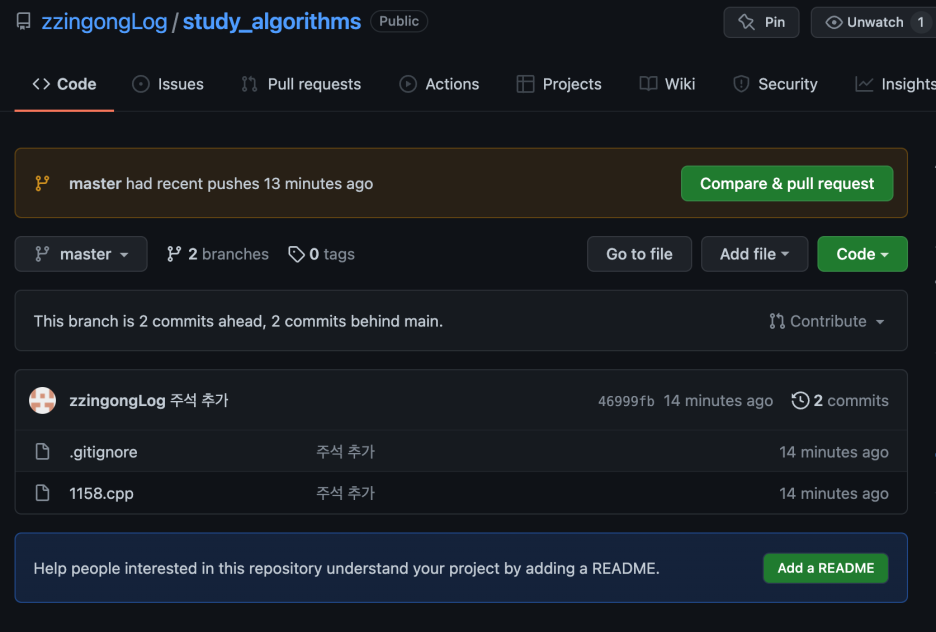Switch to the Code tab
The width and height of the screenshot is (936, 632).
[64, 84]
